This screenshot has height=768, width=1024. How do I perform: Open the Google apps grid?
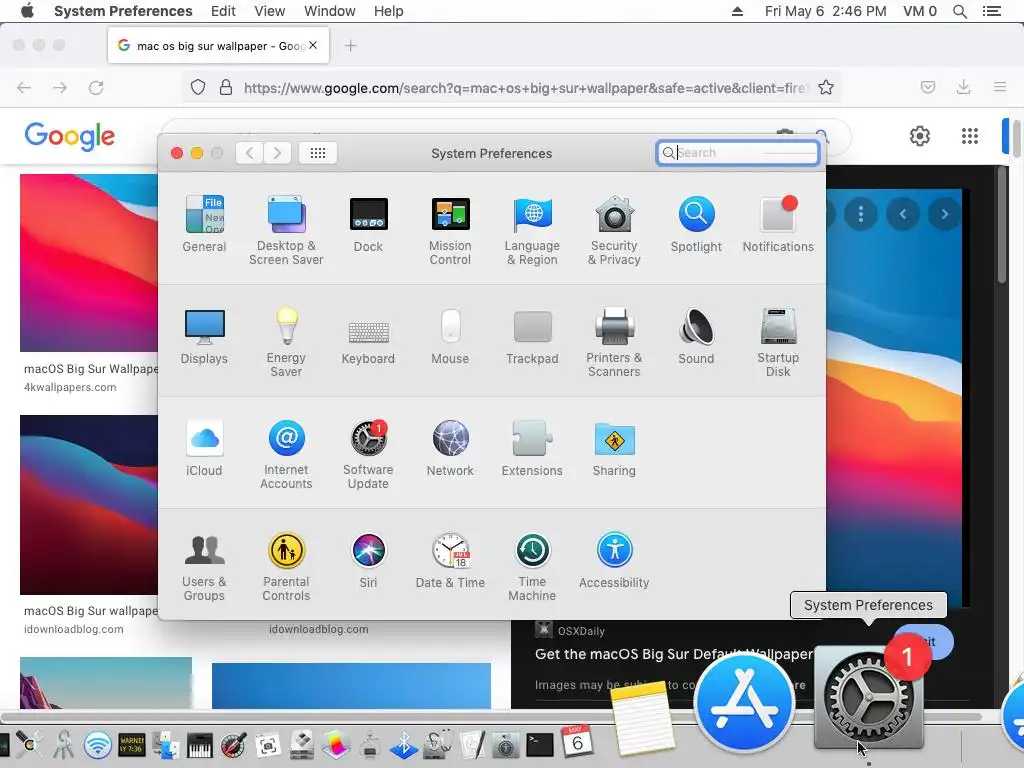pyautogui.click(x=970, y=136)
